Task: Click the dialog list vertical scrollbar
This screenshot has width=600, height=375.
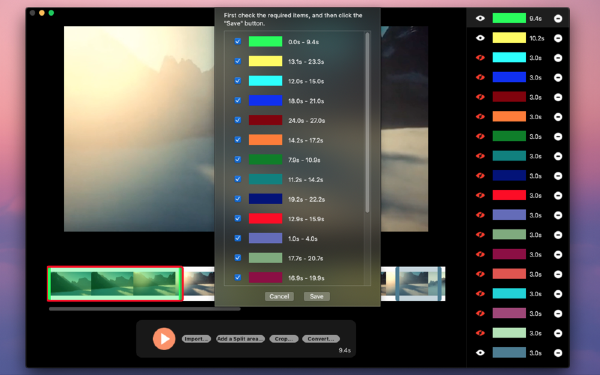Action: (x=367, y=122)
